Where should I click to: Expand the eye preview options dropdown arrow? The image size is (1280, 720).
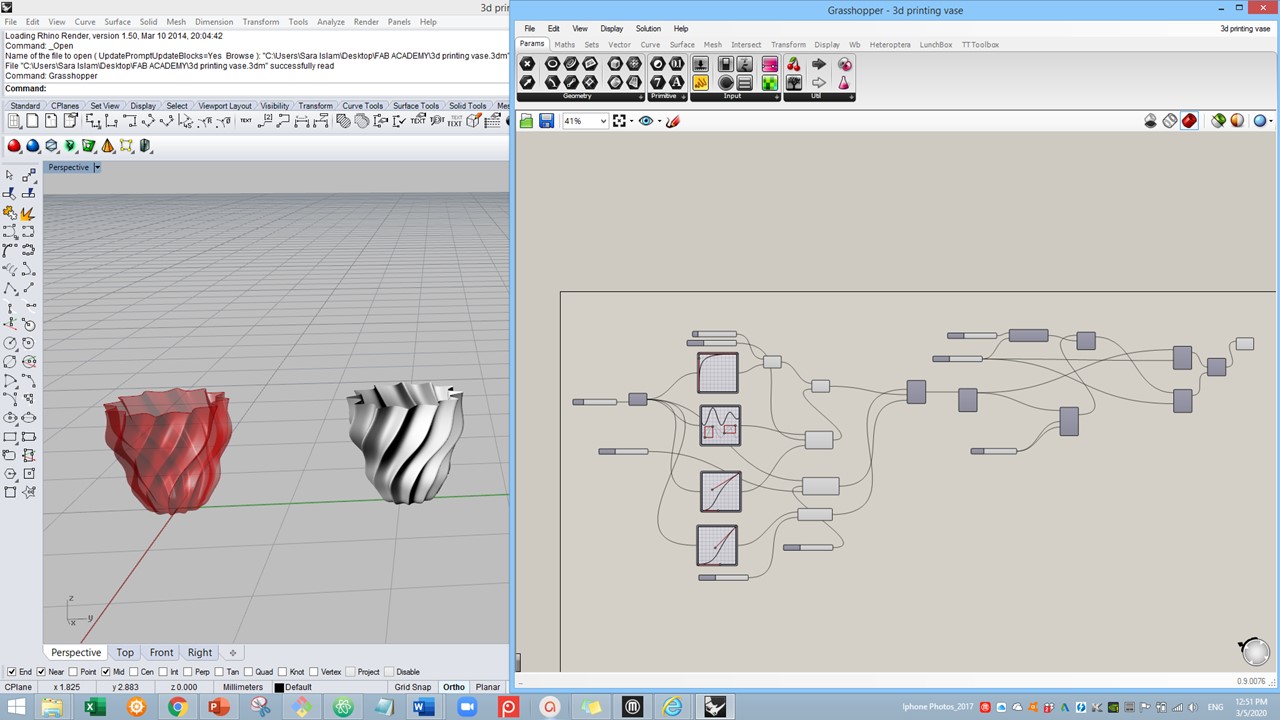659,121
